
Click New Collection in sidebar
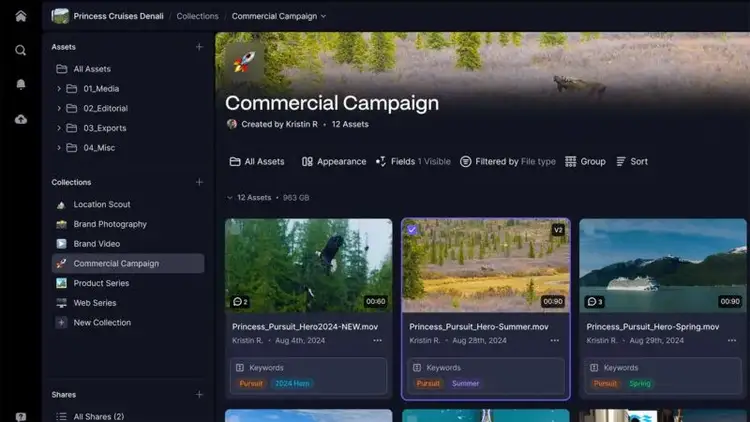coord(102,323)
